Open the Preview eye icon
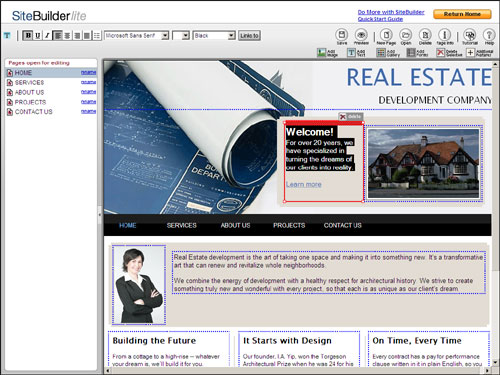This screenshot has width=500, height=375. click(361, 35)
